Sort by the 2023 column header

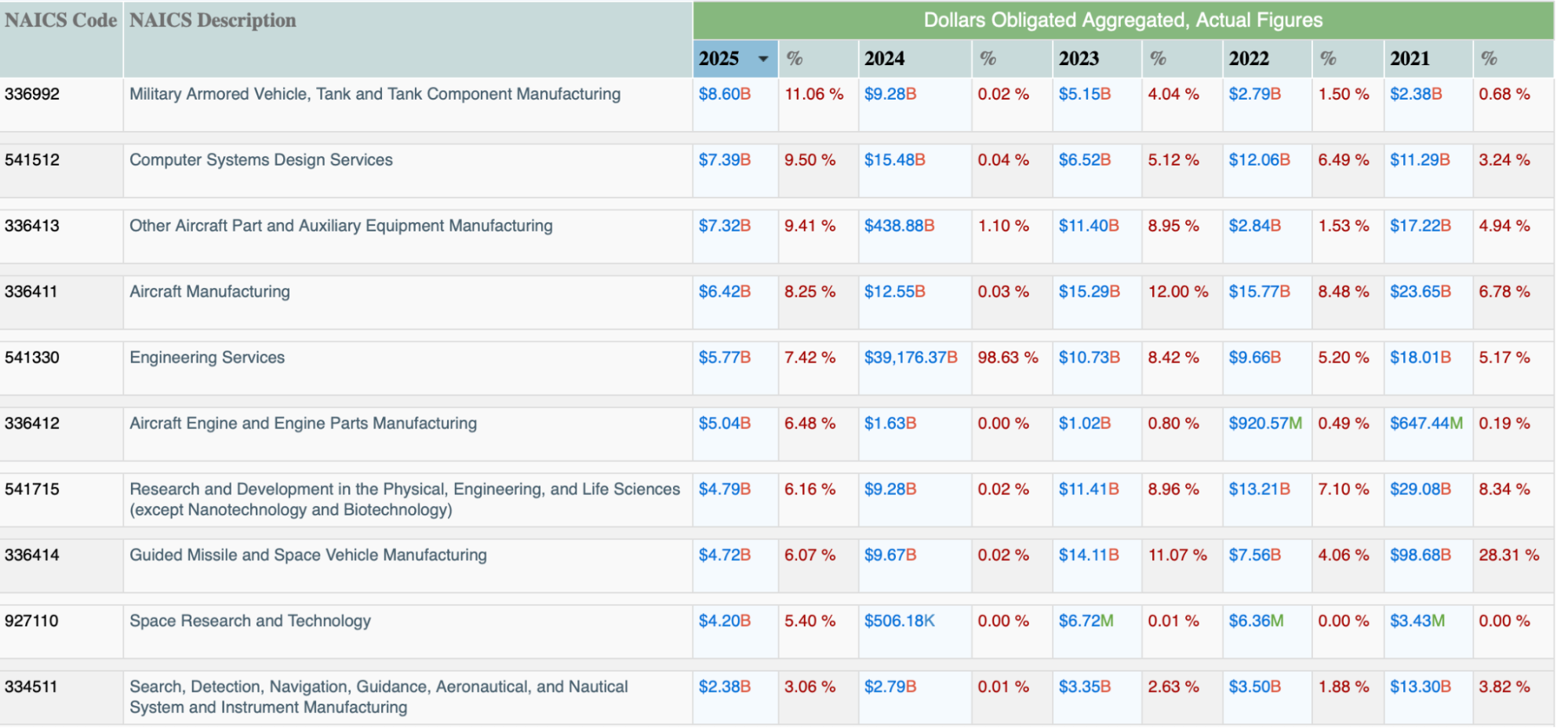1079,59
